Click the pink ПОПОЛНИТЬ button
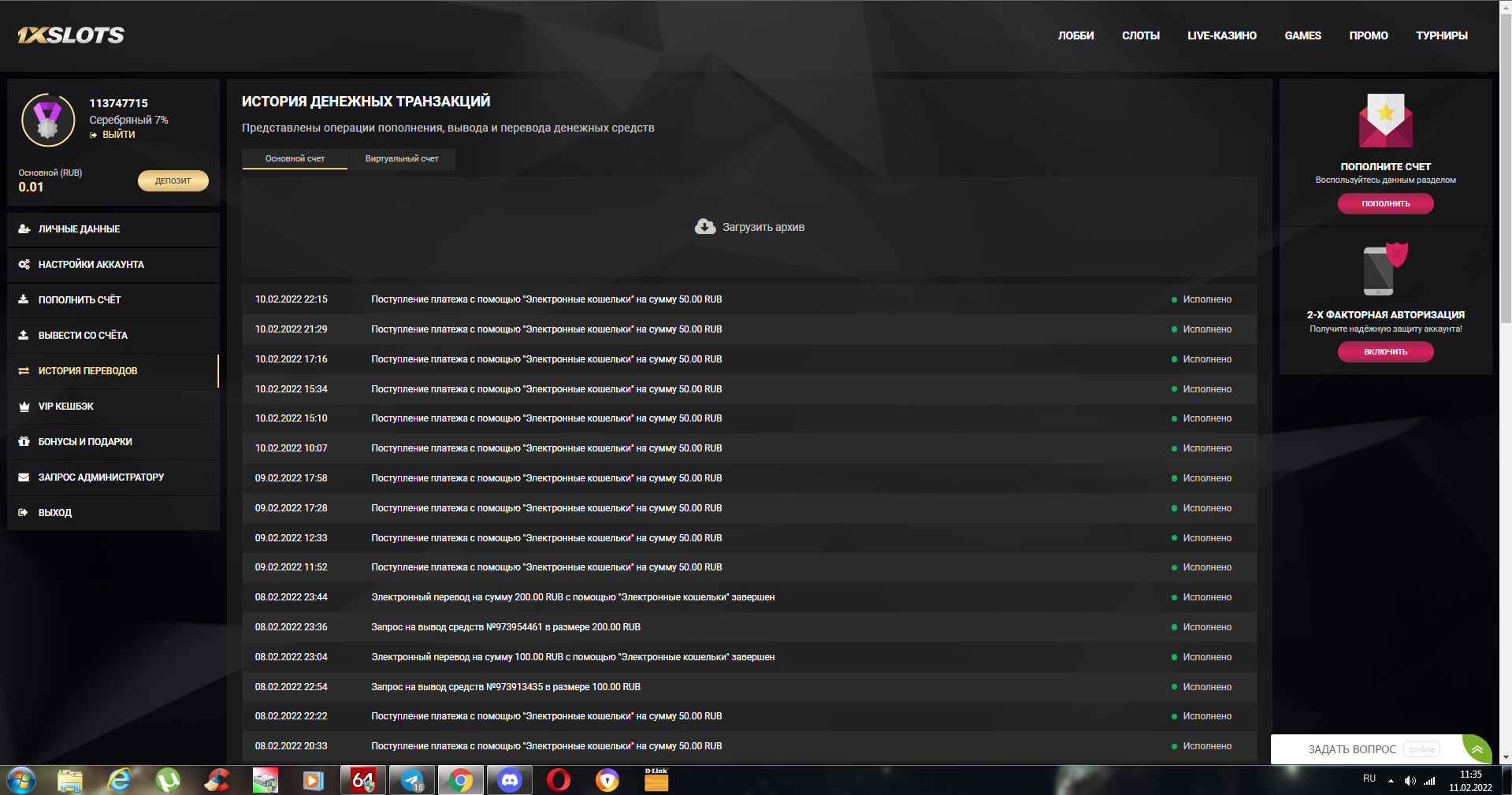The height and width of the screenshot is (795, 1512). (x=1386, y=203)
